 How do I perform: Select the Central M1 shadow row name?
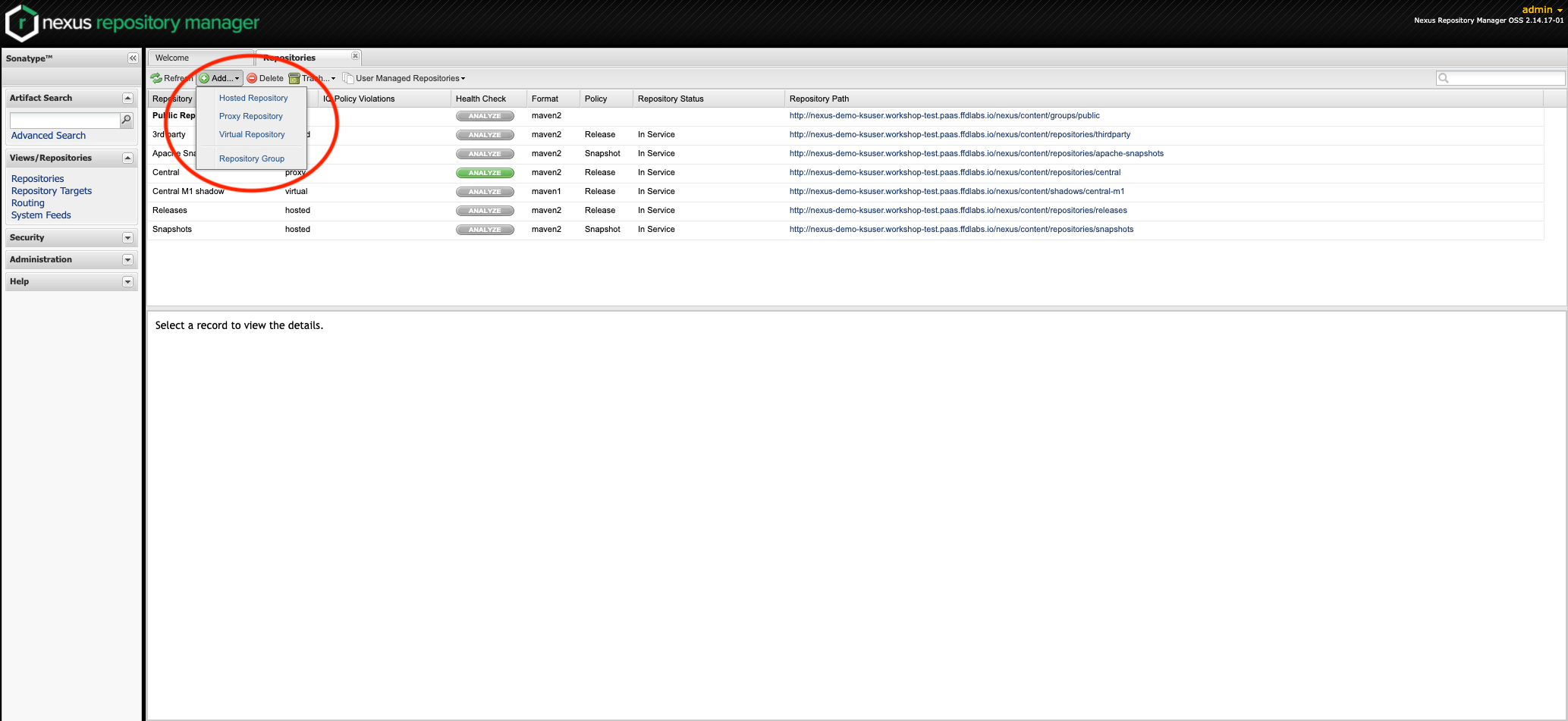click(x=188, y=191)
